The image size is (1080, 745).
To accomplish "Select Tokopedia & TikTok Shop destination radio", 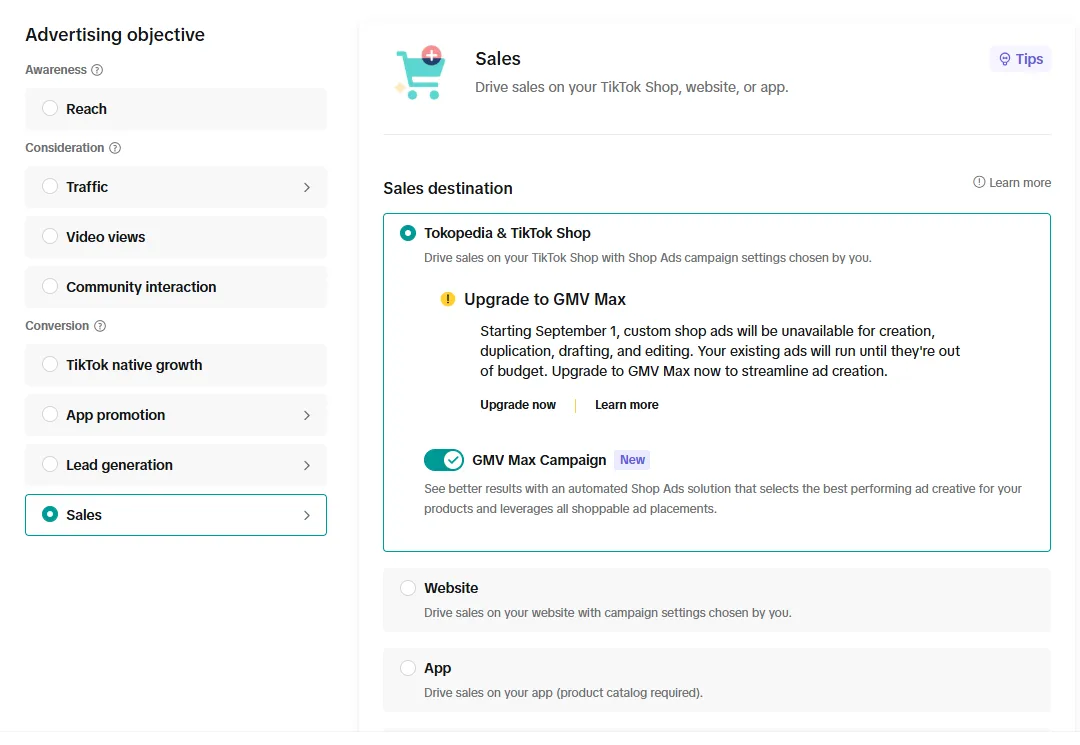I will click(x=408, y=233).
